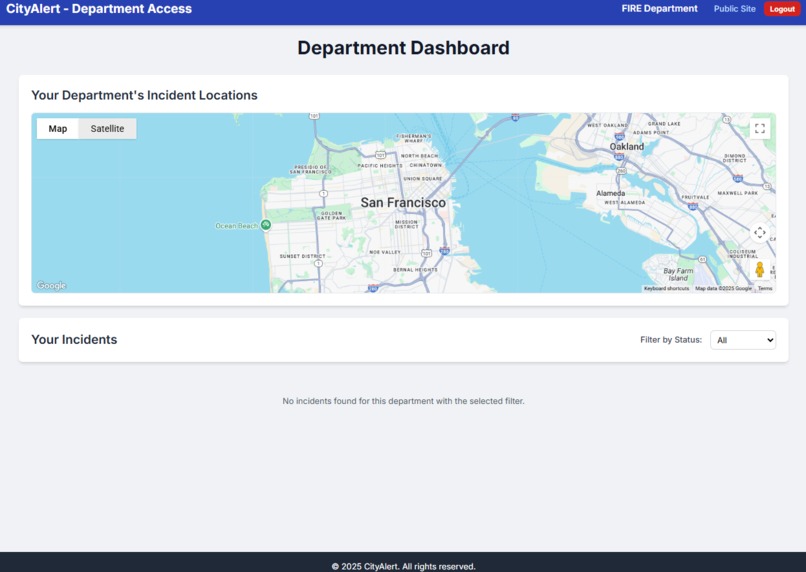
Task: Click the Alameda label on map
Action: coord(611,193)
